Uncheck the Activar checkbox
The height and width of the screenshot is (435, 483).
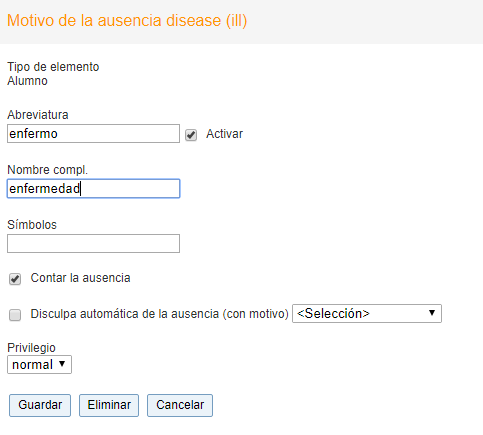point(191,135)
